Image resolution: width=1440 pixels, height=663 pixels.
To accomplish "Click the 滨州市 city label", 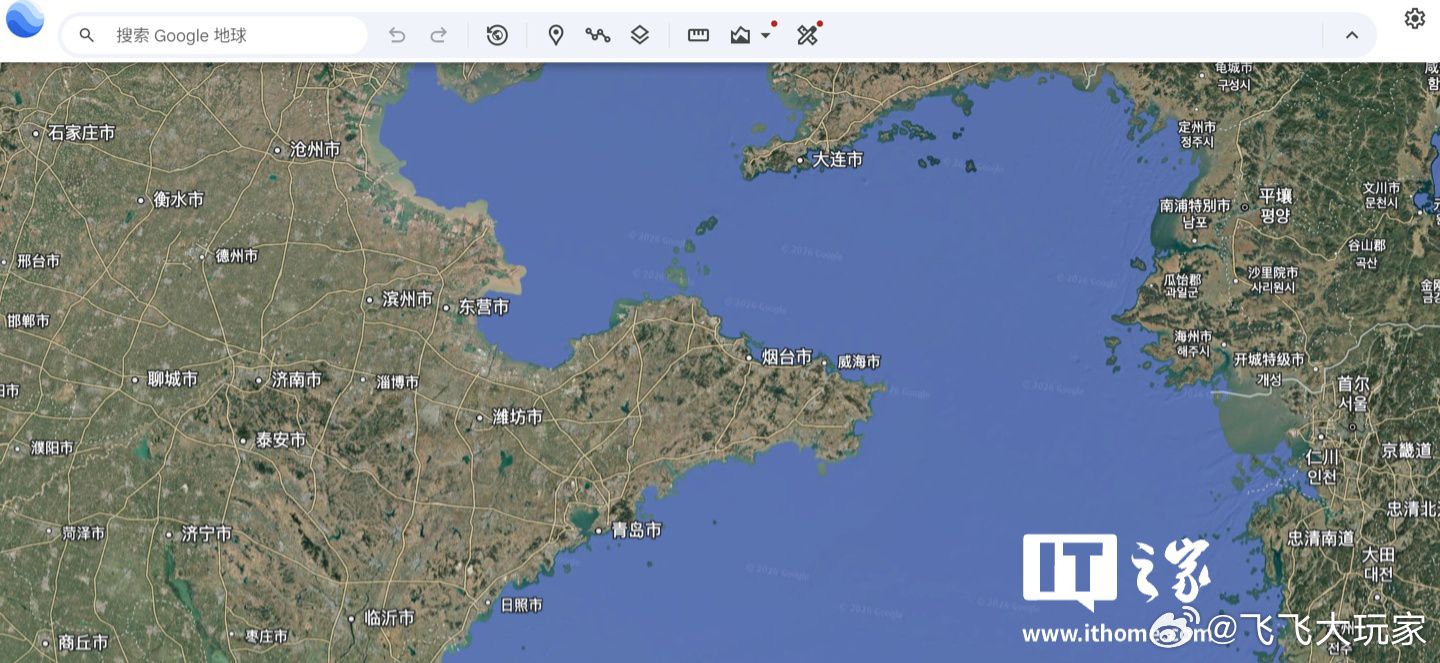I will pyautogui.click(x=407, y=299).
